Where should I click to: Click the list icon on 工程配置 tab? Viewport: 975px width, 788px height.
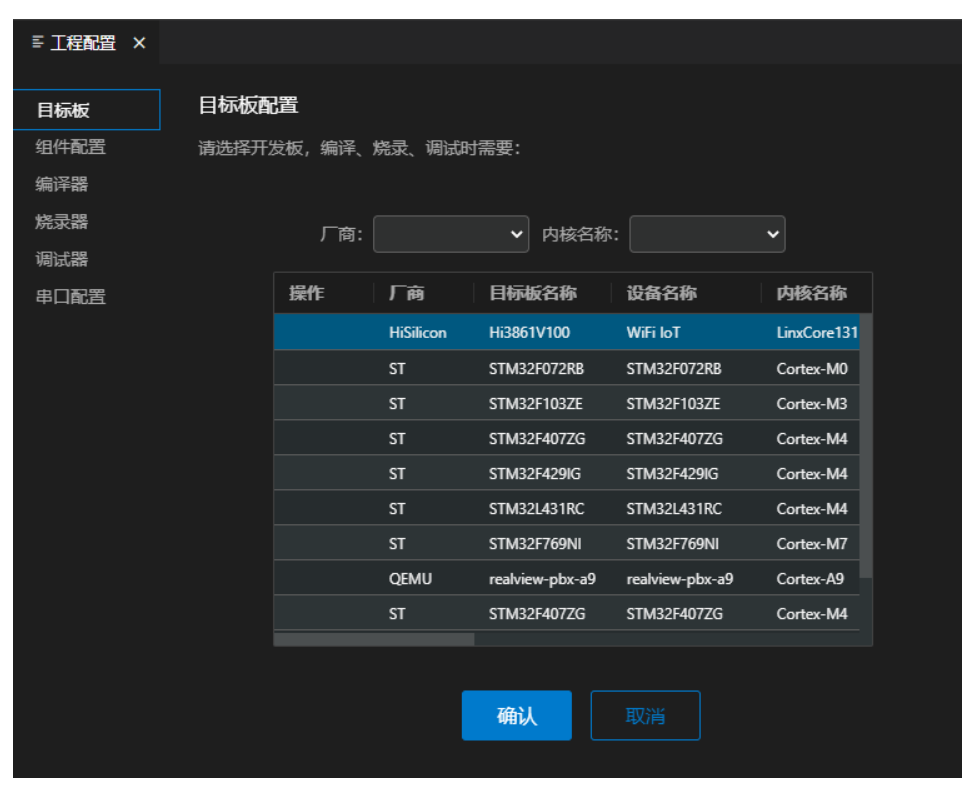pyautogui.click(x=37, y=43)
